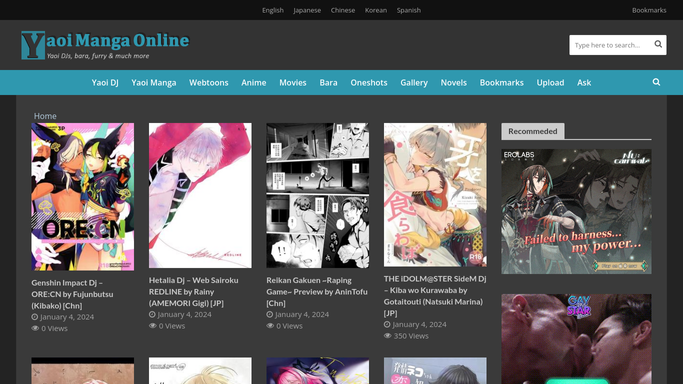Click the Genshin Impact Dj ORE:CN title
The width and height of the screenshot is (683, 384).
point(72,294)
